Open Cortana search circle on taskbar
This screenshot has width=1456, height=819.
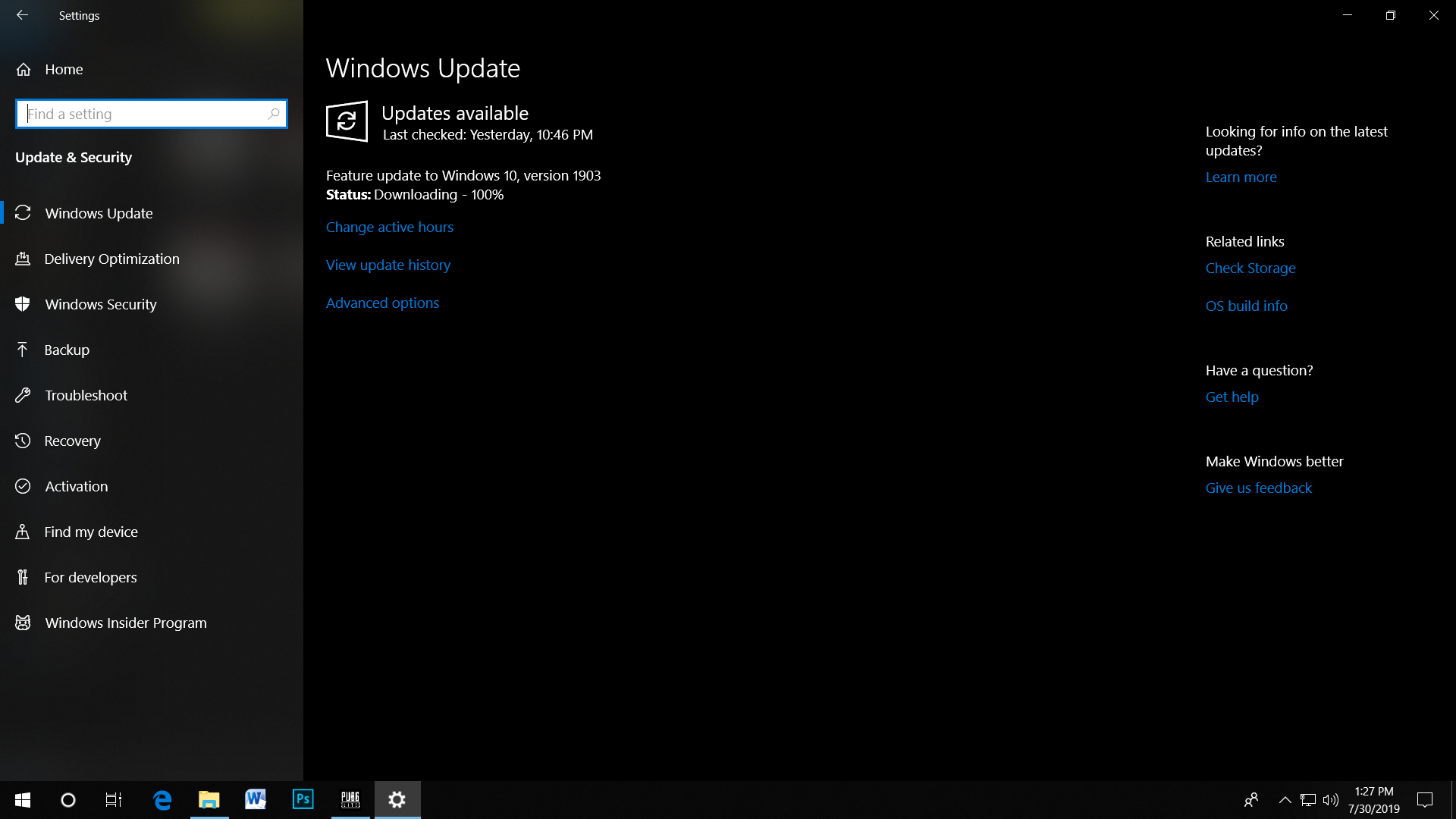click(x=68, y=800)
